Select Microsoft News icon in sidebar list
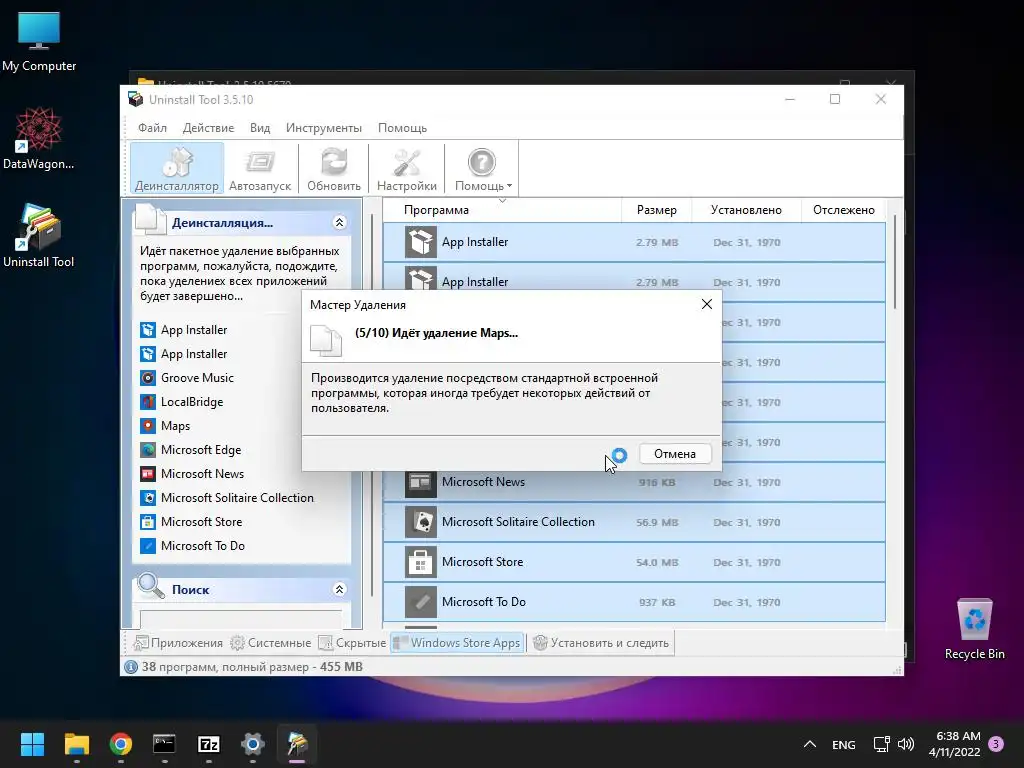This screenshot has width=1024, height=768. tap(148, 474)
